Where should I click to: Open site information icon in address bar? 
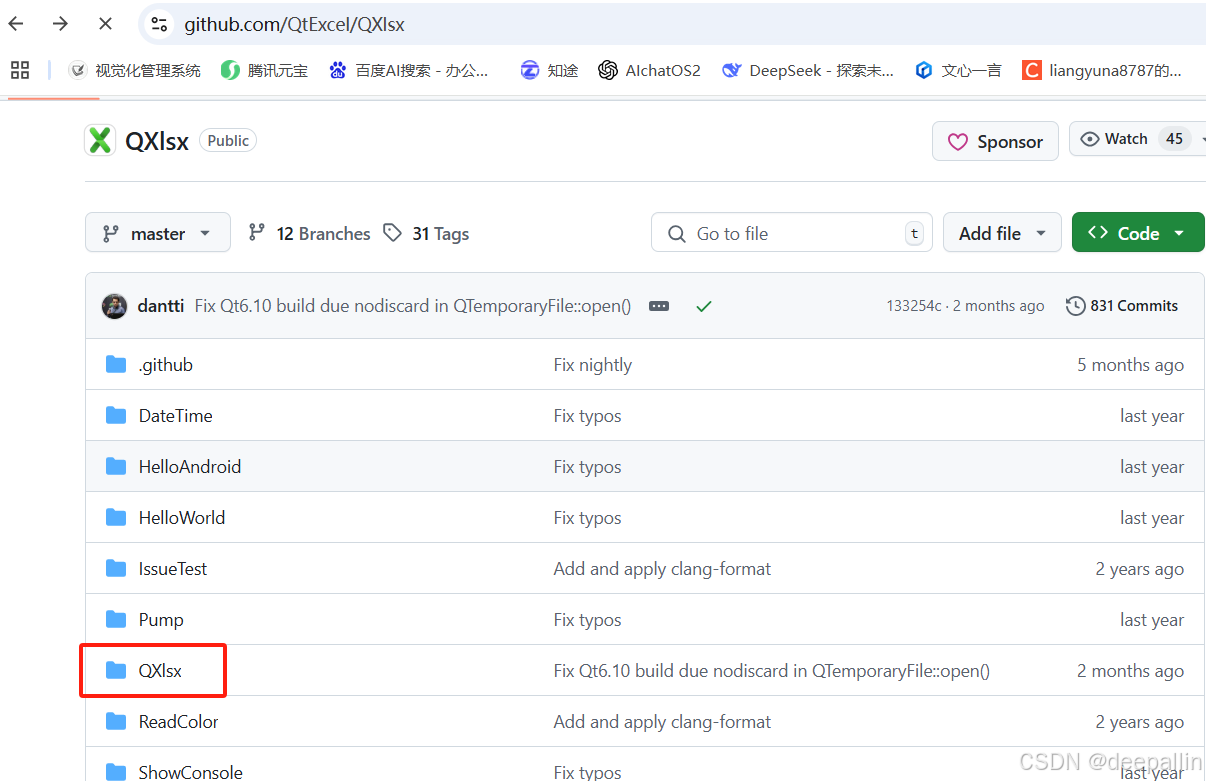159,24
